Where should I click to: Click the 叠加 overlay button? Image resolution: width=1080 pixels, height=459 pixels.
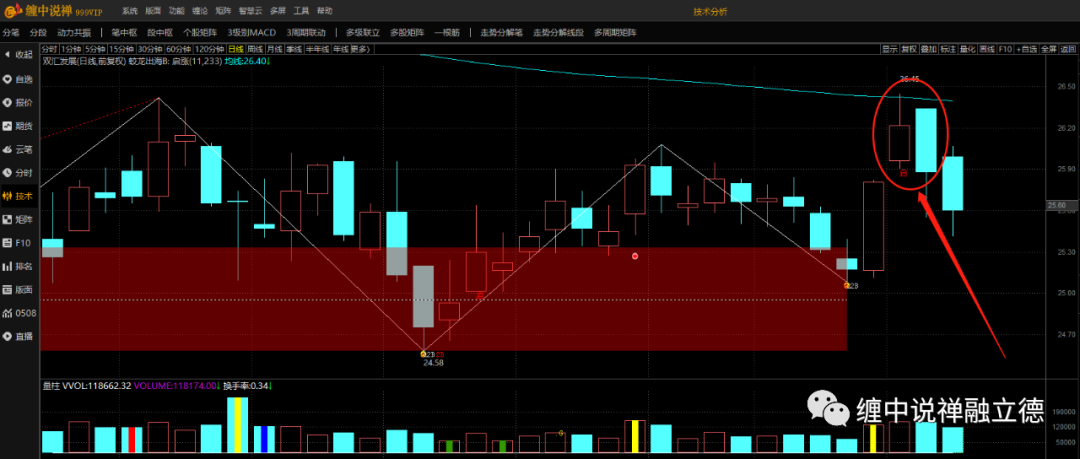coord(928,49)
